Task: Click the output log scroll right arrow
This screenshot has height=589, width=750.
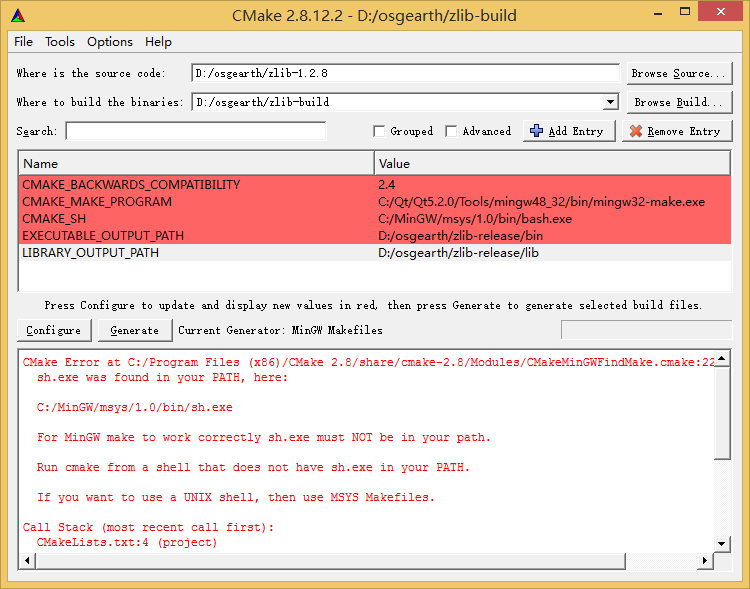Action: pos(705,560)
